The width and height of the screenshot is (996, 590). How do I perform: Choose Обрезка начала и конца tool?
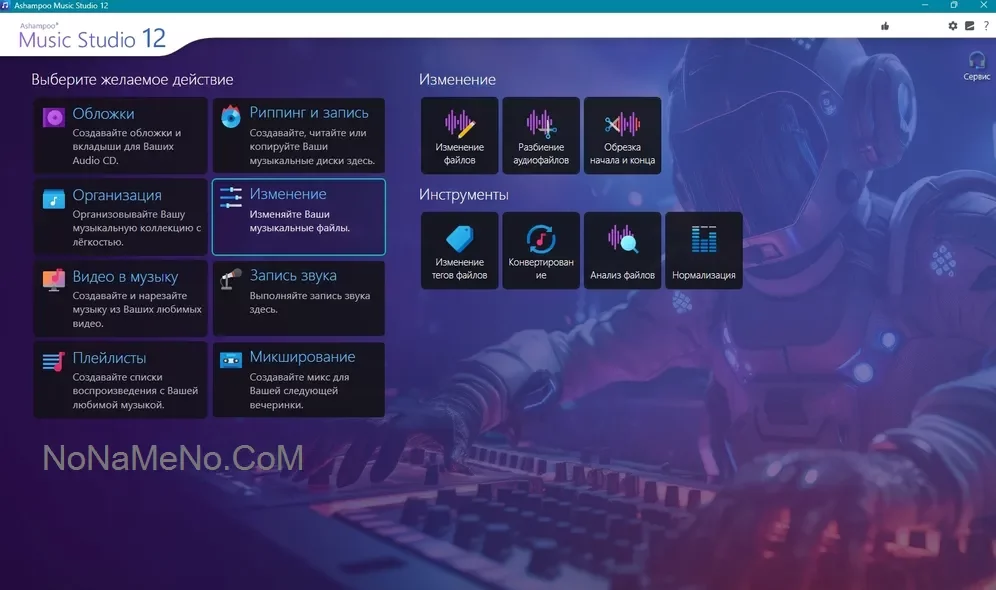pyautogui.click(x=622, y=135)
